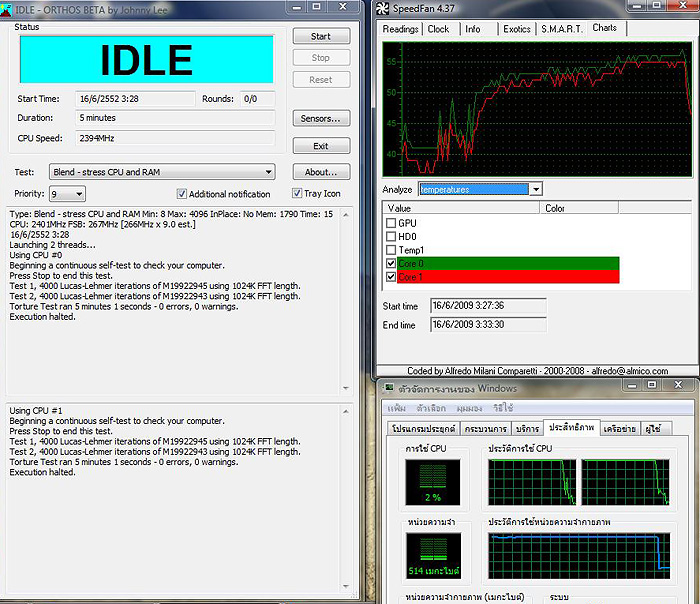Click the CPU usage gauge showing 2 %

click(x=433, y=482)
